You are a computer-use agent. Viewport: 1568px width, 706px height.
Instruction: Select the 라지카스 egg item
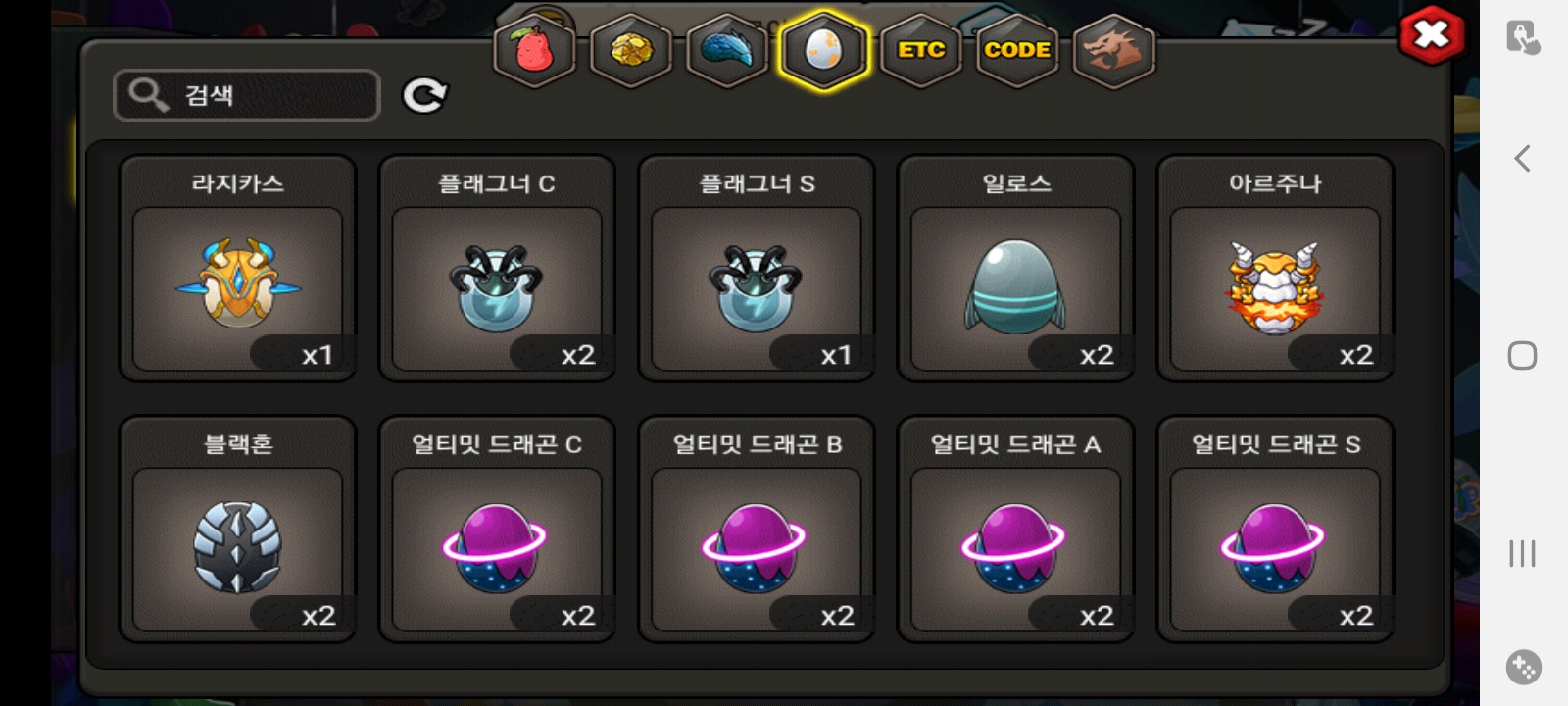[x=237, y=269]
